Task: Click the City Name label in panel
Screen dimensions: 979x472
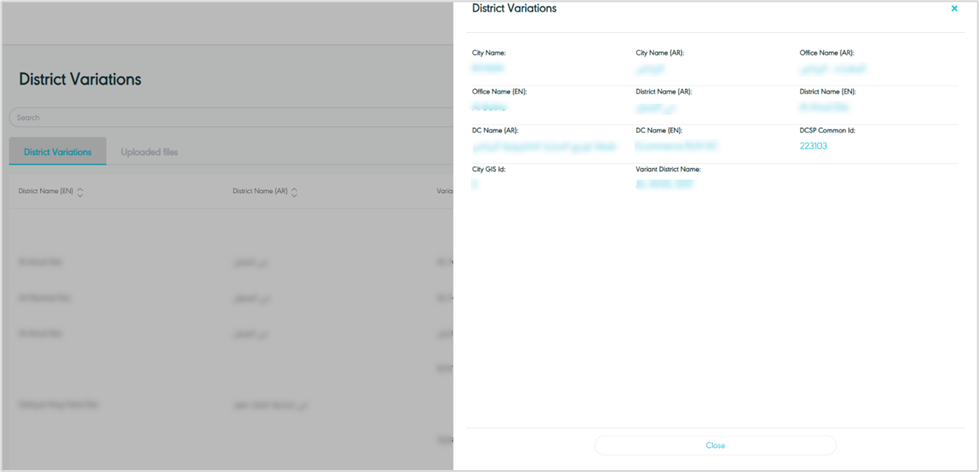Action: (488, 53)
